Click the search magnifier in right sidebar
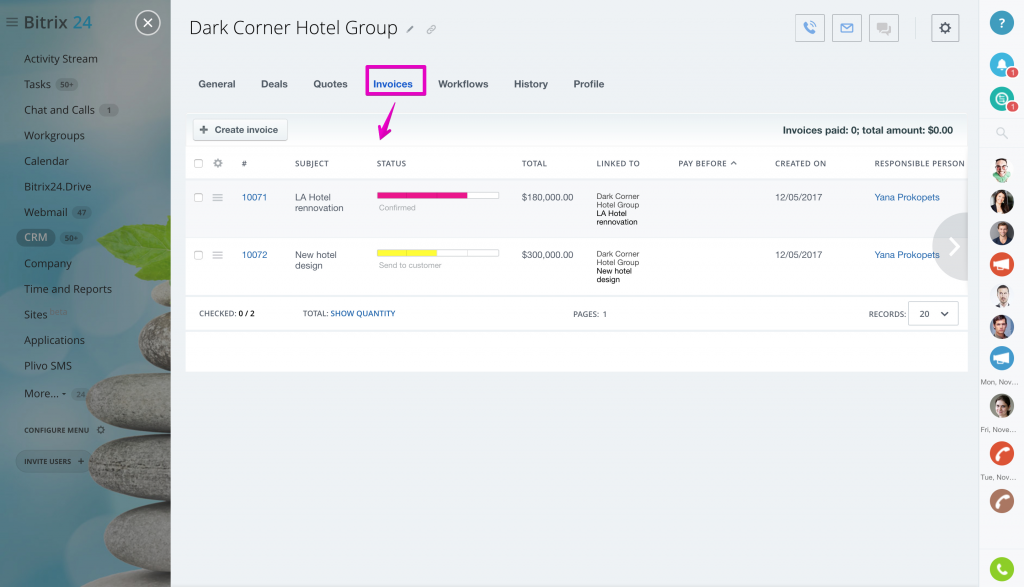Screen dimensions: 1024x587 click(1001, 133)
